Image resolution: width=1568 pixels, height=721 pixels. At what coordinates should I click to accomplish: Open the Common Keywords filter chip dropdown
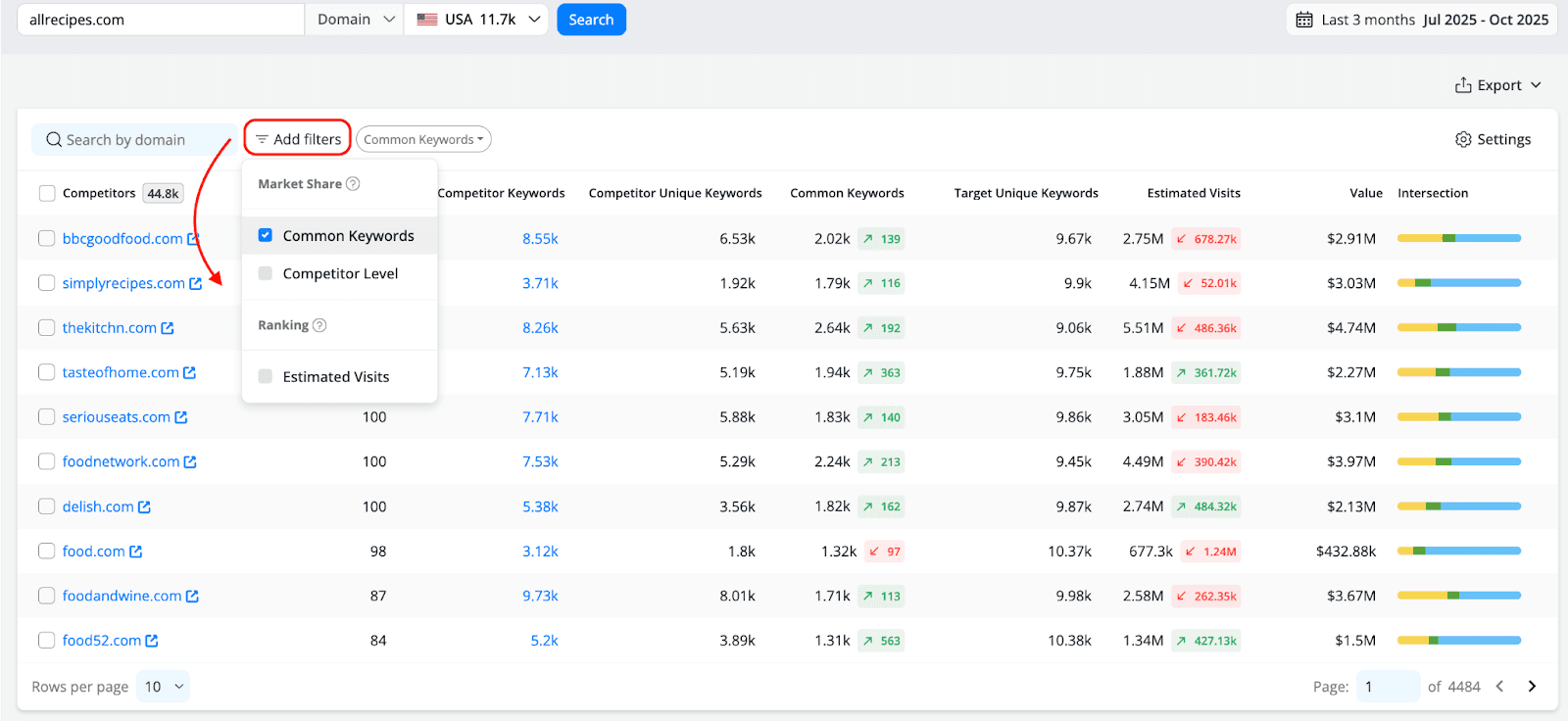pos(423,139)
